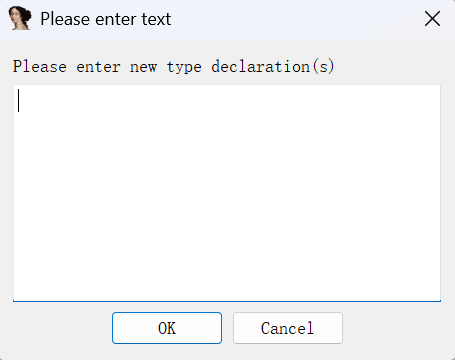
Task: Confirm the type declaration with OK
Action: point(167,328)
